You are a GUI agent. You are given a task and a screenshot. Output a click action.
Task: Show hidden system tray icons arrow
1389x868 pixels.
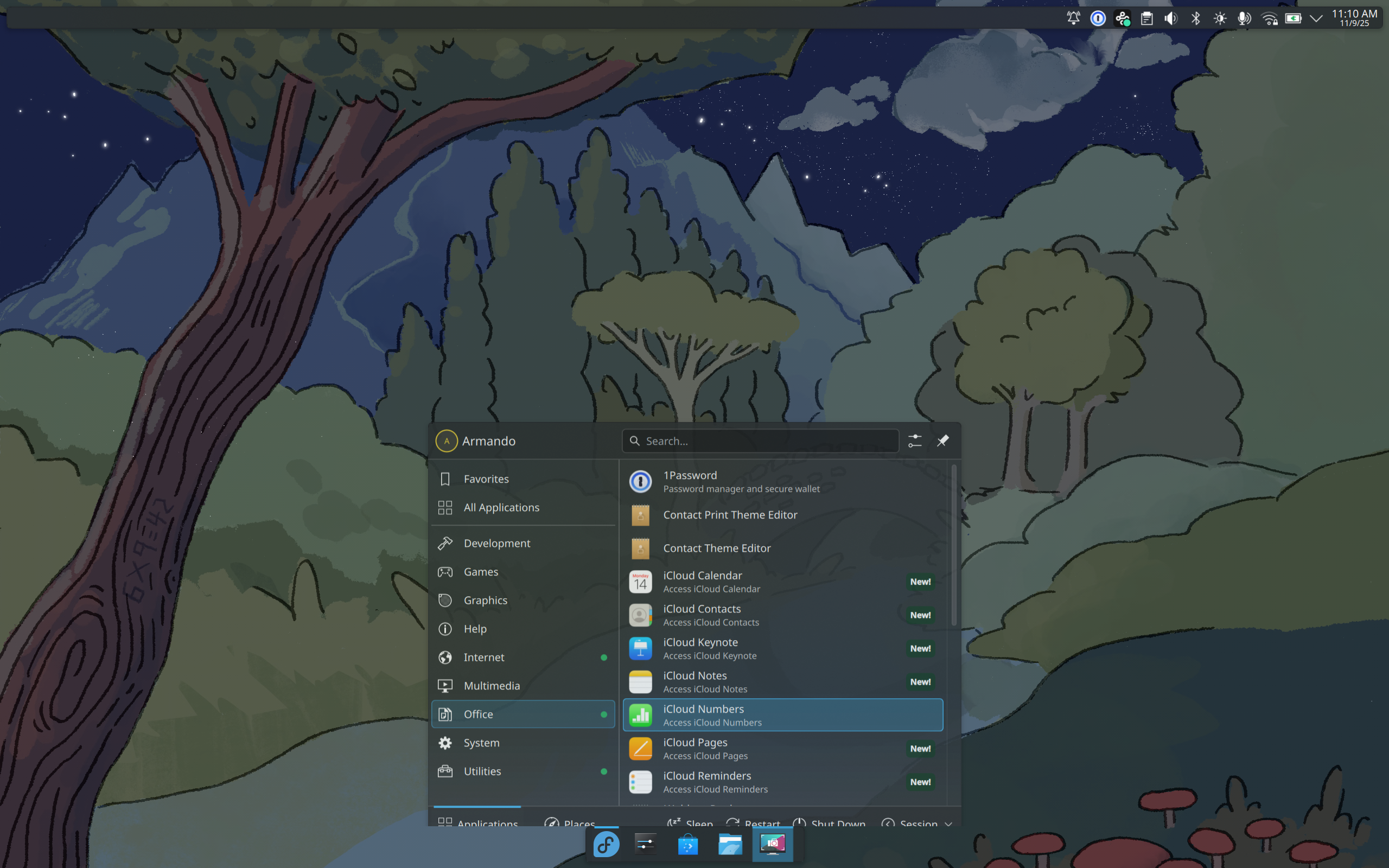(1317, 18)
